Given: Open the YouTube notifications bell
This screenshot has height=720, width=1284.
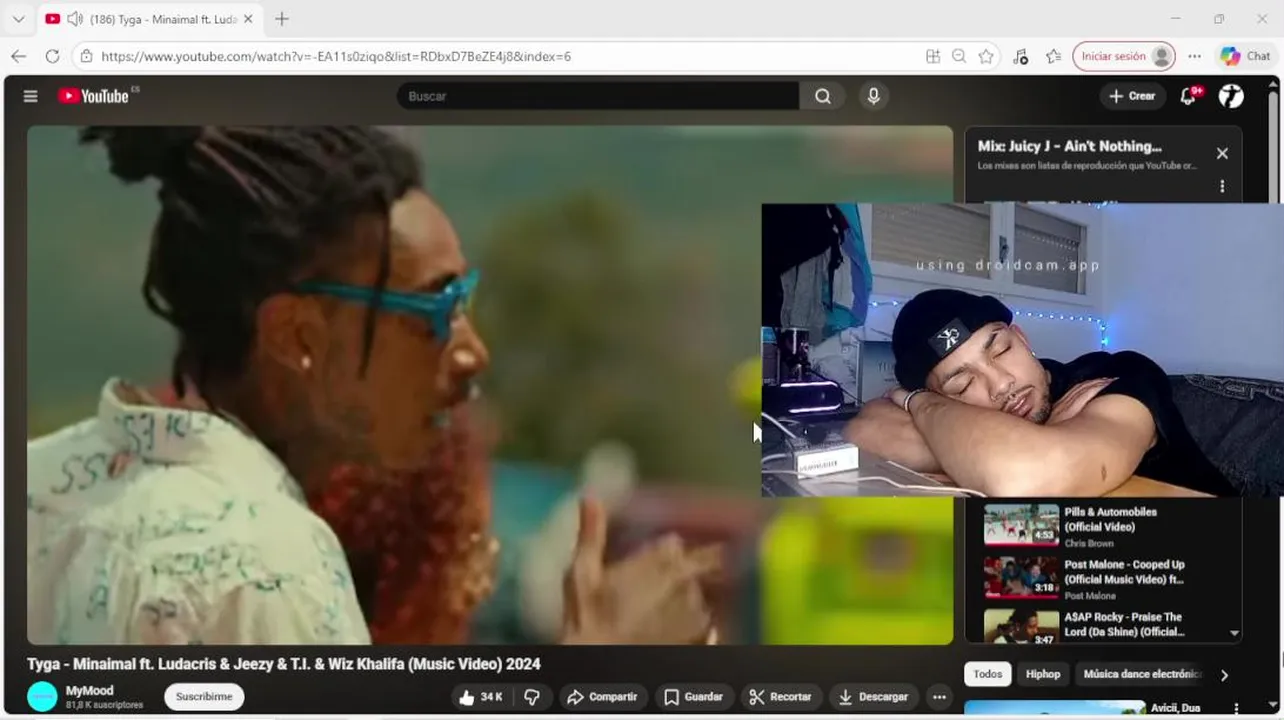Looking at the screenshot, I should (x=1189, y=96).
